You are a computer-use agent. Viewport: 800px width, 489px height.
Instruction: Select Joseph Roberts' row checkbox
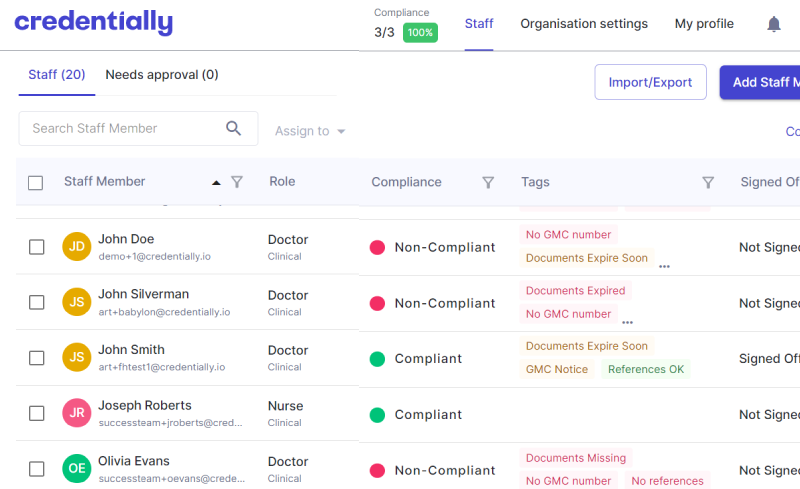pyautogui.click(x=36, y=413)
